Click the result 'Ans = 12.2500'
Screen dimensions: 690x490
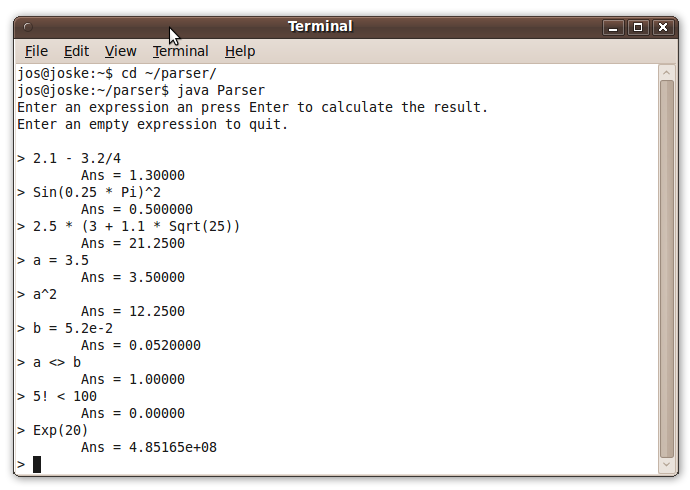pos(133,311)
